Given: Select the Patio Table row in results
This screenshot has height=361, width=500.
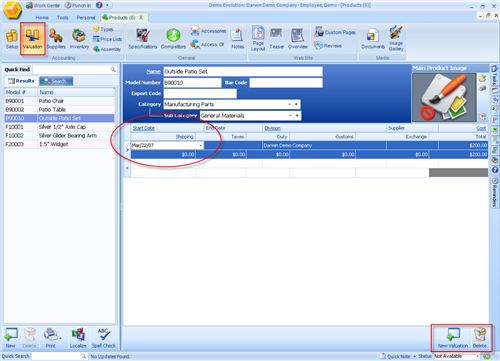Looking at the screenshot, I should (x=59, y=110).
